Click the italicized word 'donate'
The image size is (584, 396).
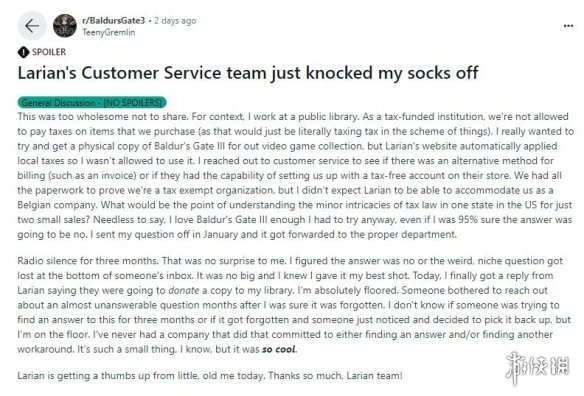pos(184,290)
